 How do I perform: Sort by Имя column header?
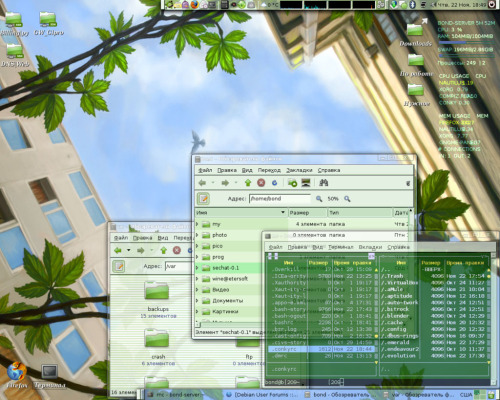point(241,212)
